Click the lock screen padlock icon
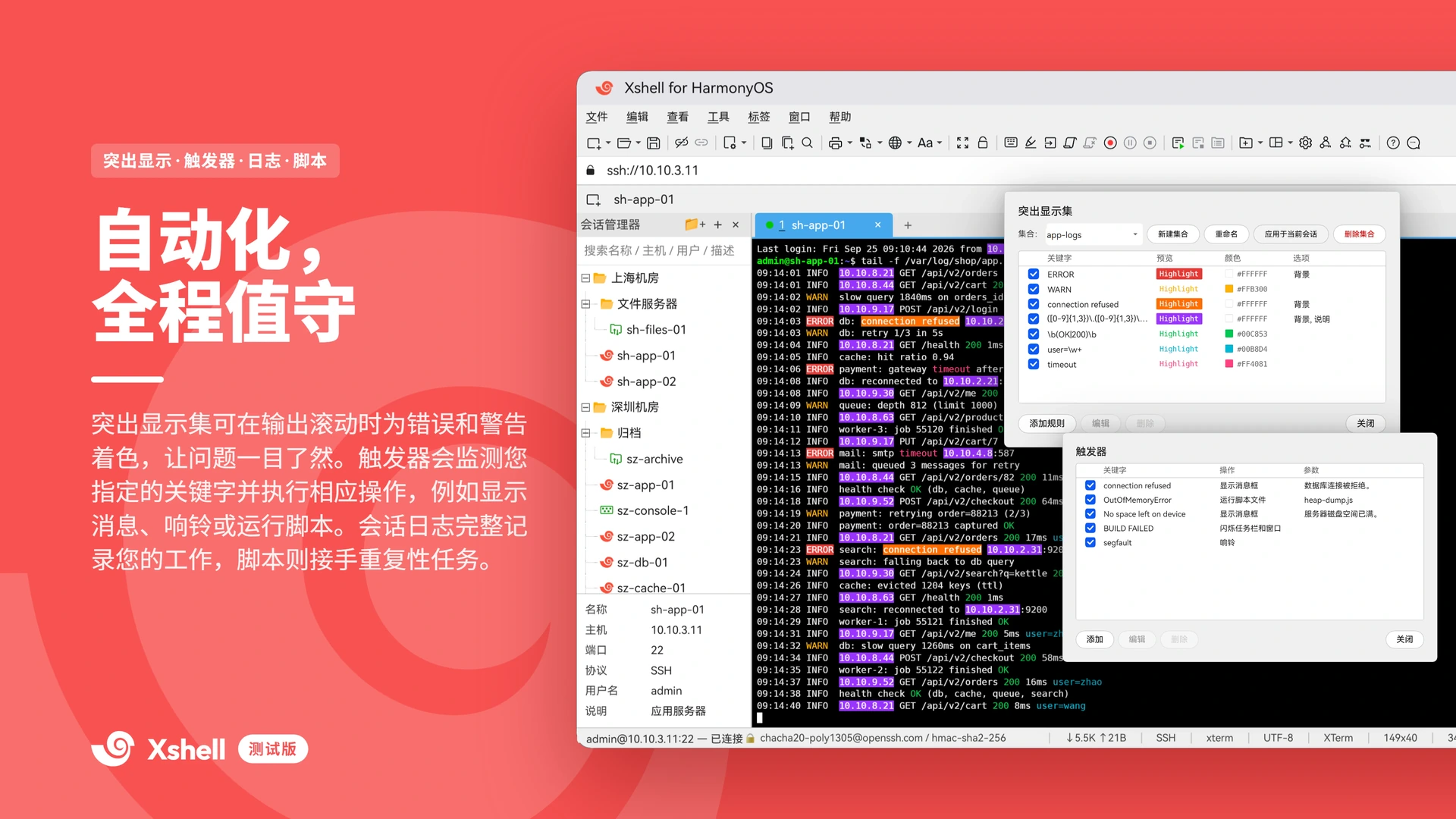 point(983,143)
